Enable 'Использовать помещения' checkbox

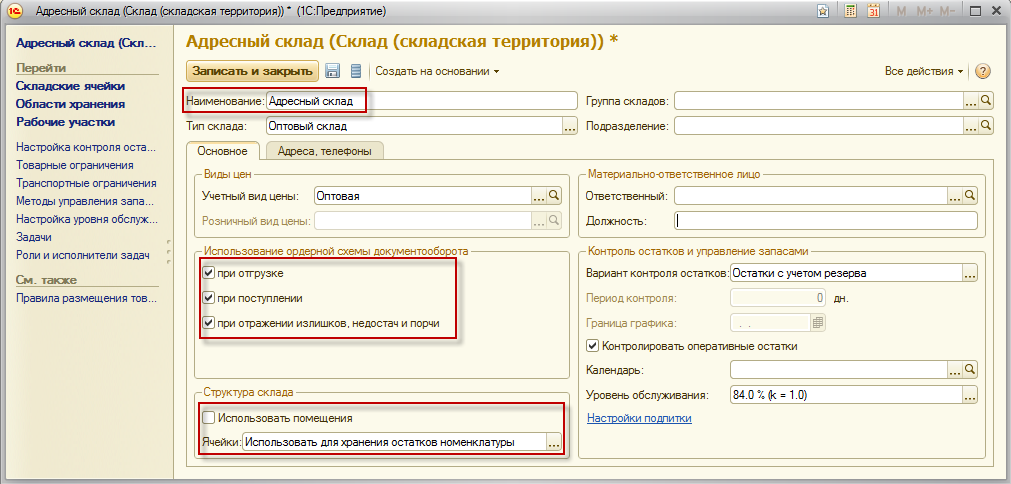click(208, 417)
